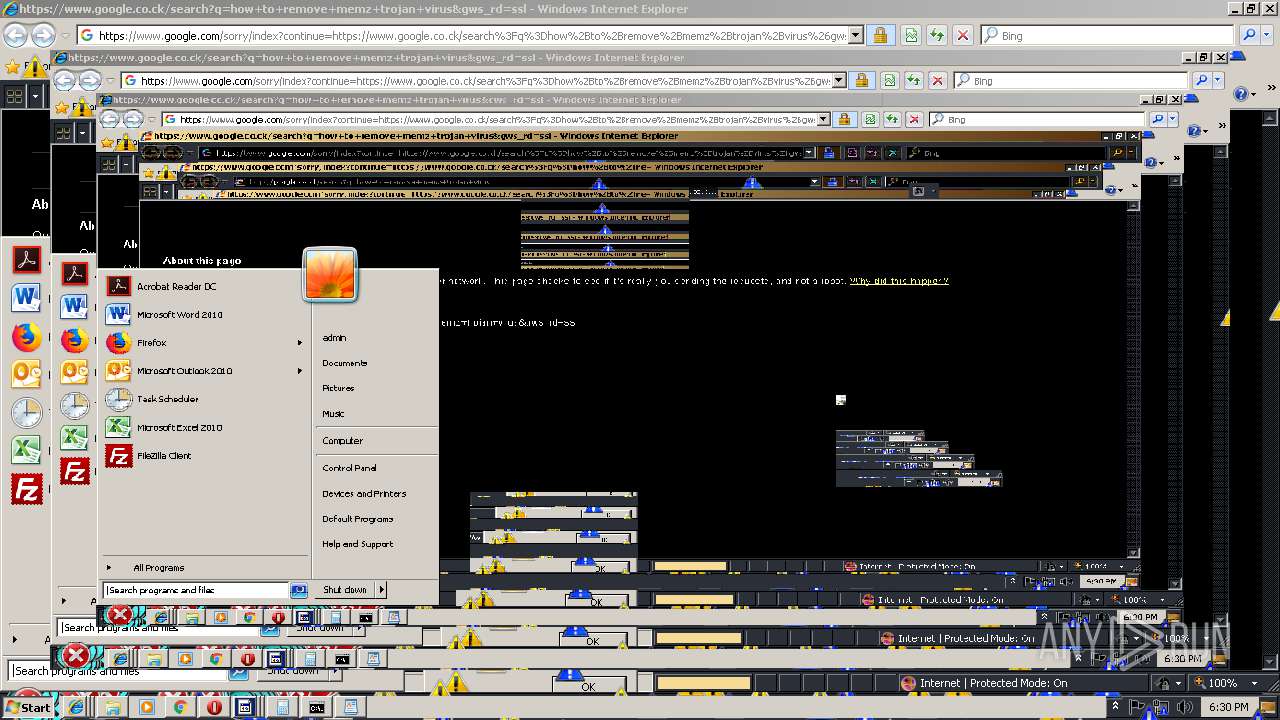1280x720 pixels.
Task: Click the front Start menu search field
Action: tap(197, 590)
